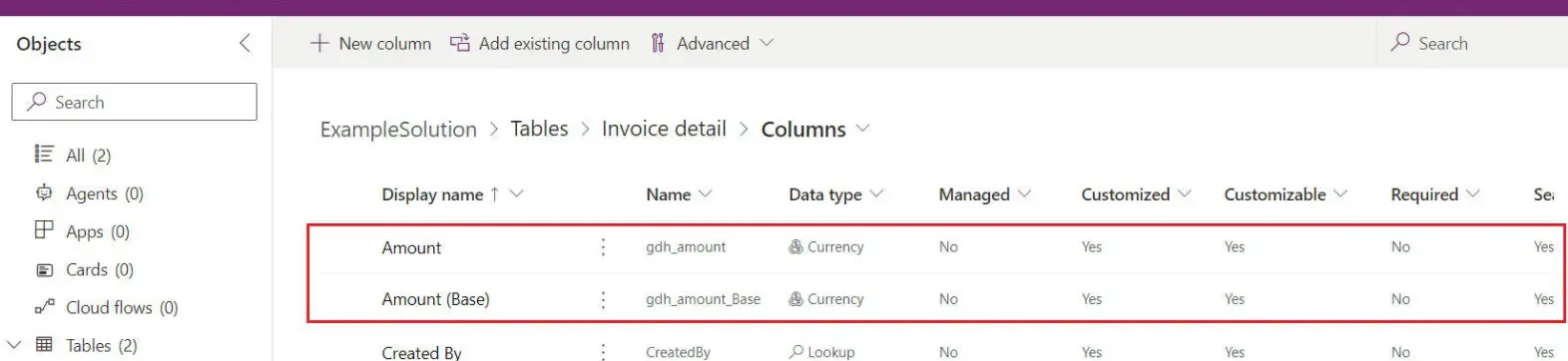Click the magnifier in the Objects search box
Screen dimensions: 1568x361
point(37,102)
